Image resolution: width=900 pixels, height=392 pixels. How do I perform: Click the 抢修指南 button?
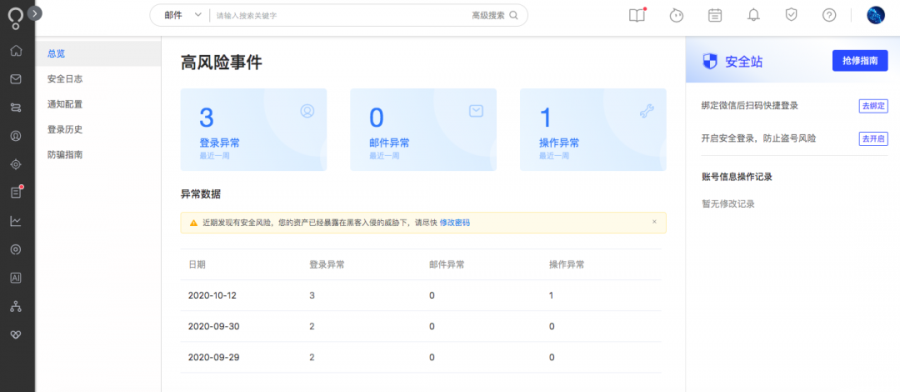860,61
